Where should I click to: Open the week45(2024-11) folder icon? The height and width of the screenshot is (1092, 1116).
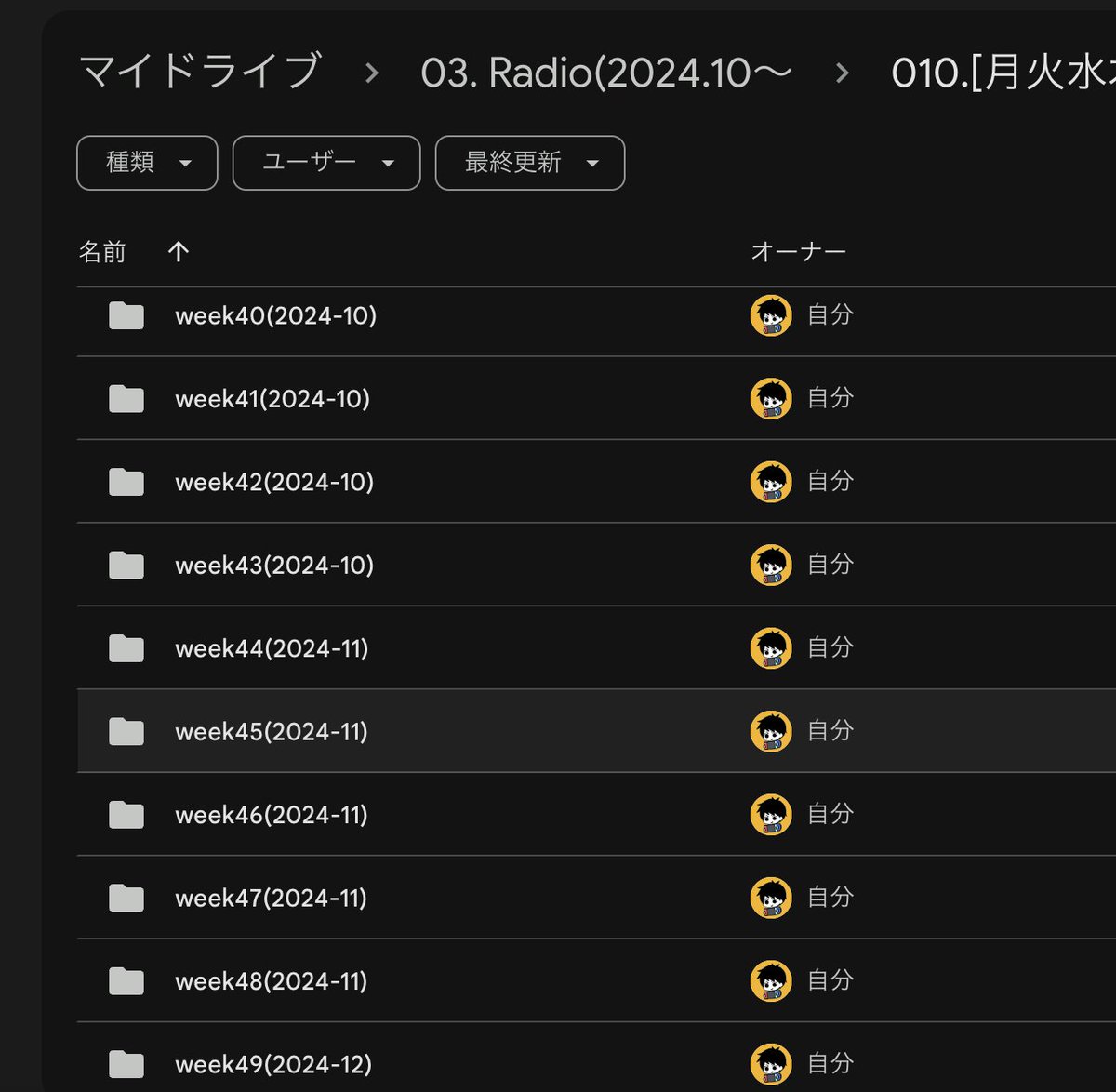coord(126,732)
